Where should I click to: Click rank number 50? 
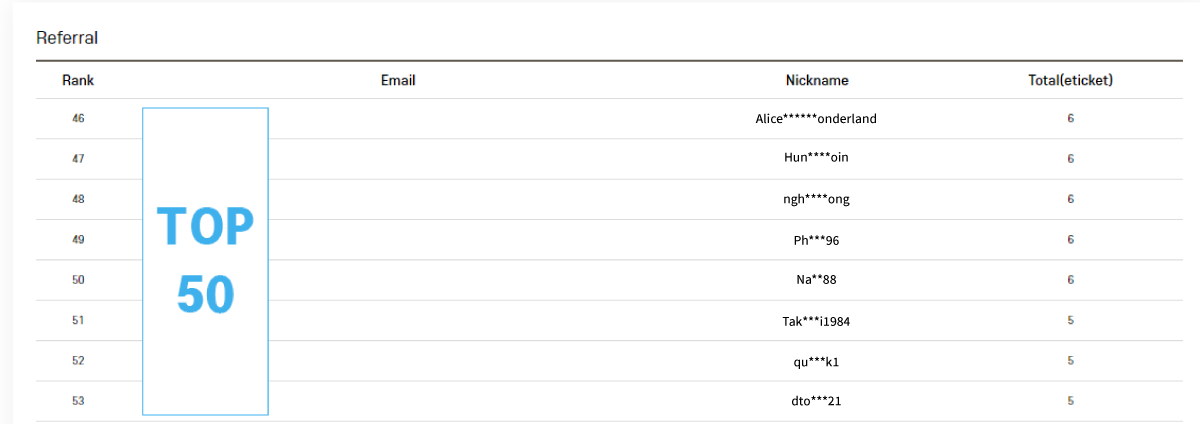pyautogui.click(x=78, y=280)
